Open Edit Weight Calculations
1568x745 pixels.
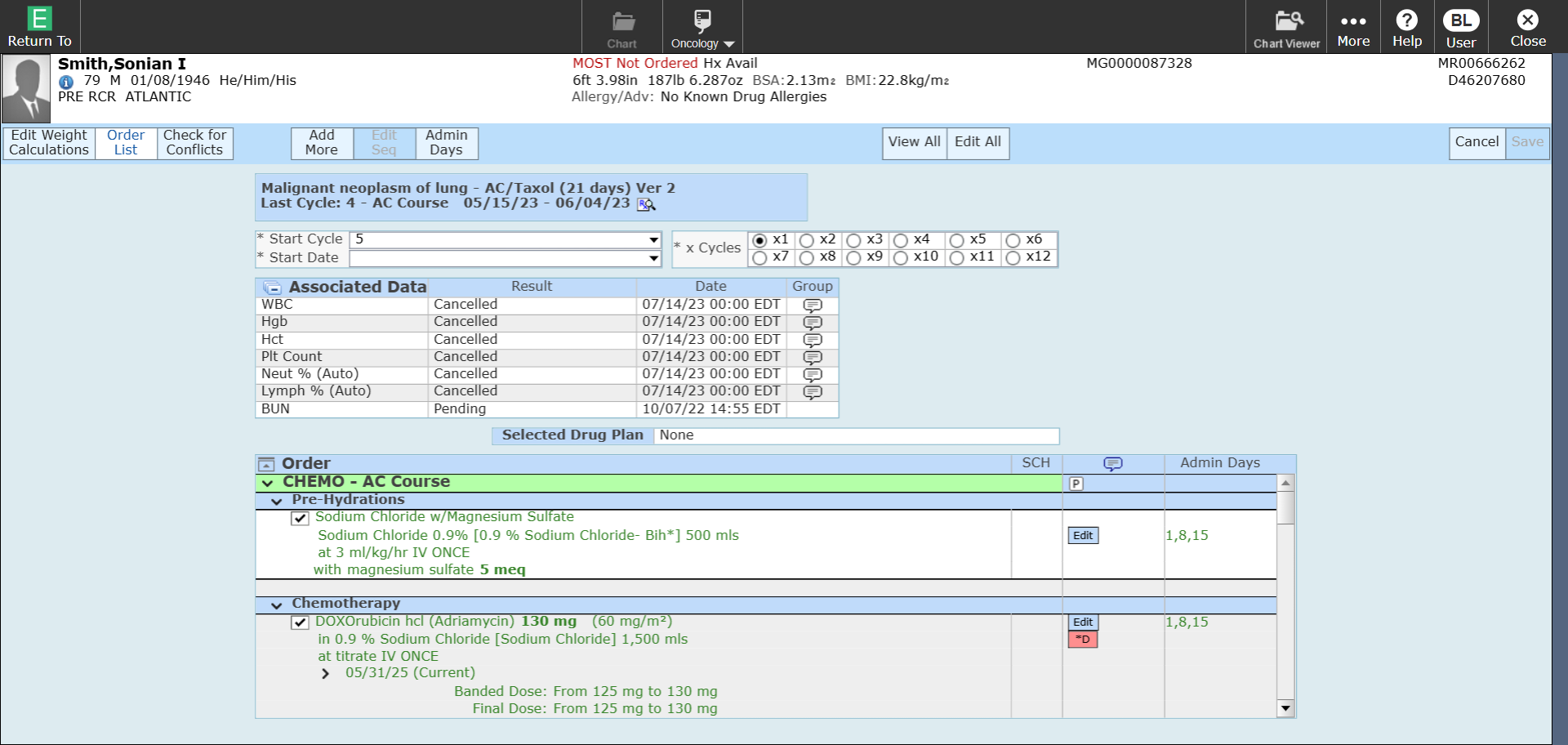(x=49, y=143)
